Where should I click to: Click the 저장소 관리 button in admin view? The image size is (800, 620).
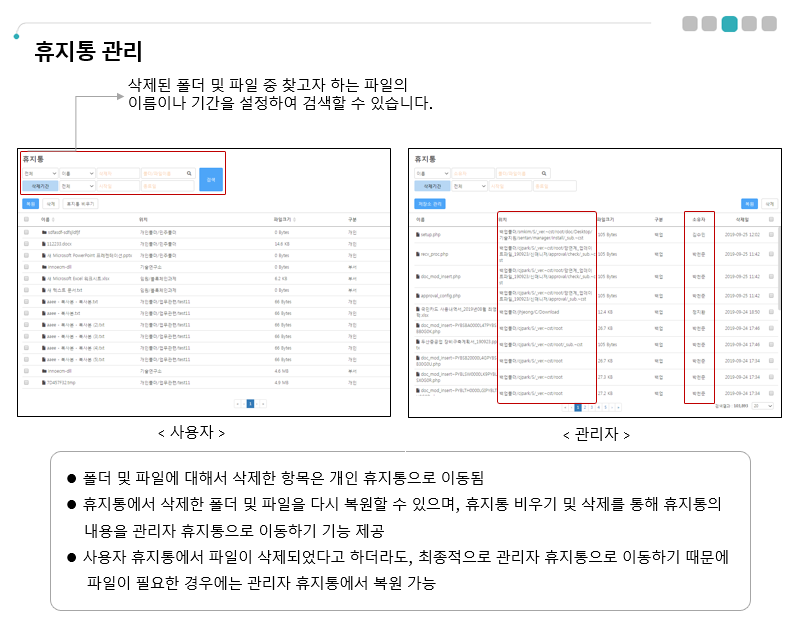[x=431, y=203]
